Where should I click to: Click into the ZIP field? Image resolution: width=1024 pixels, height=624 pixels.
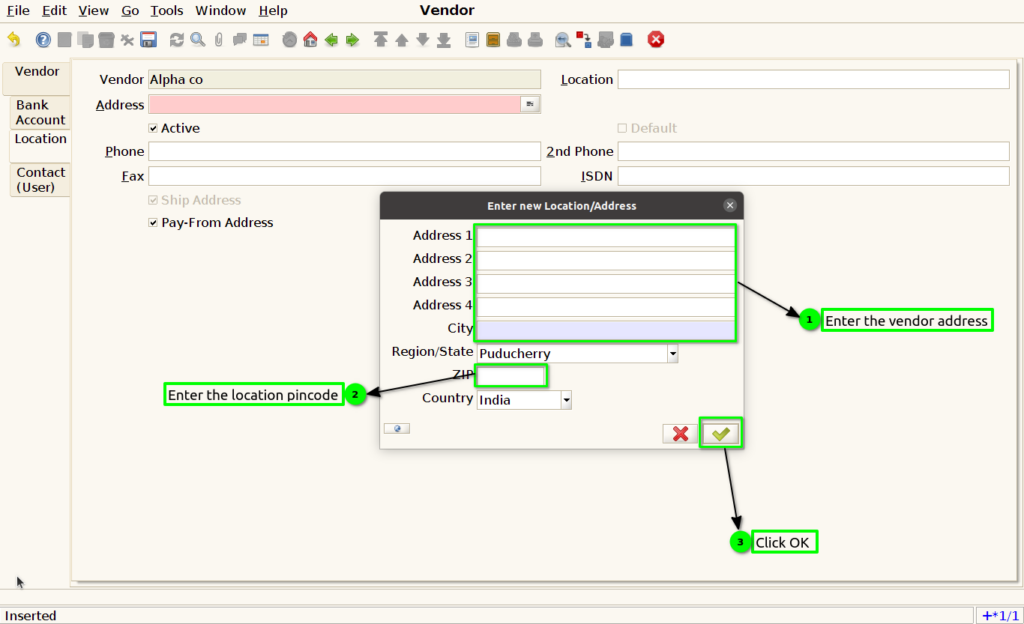click(511, 376)
